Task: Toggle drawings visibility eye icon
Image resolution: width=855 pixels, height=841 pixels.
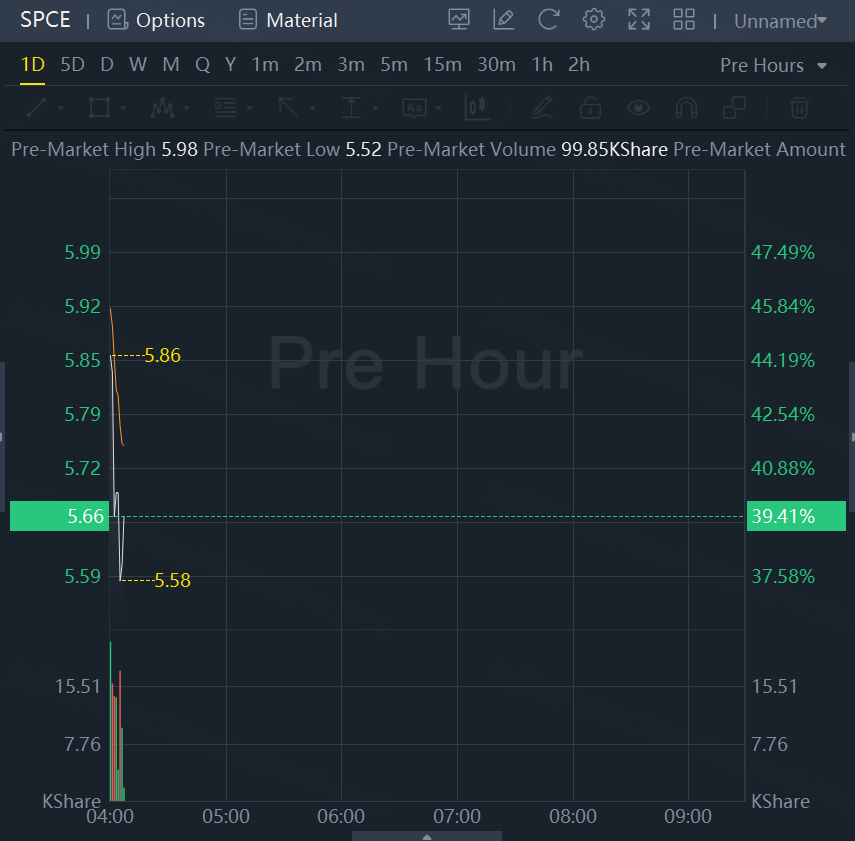Action: 638,107
